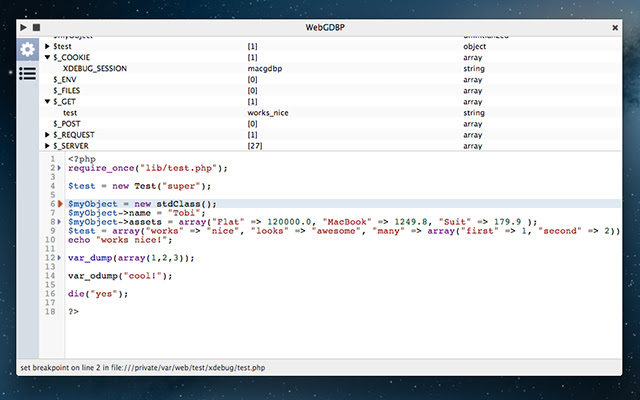This screenshot has height=400, width=640.
Task: Collapse the $_COOKIE array
Action: pos(47,57)
